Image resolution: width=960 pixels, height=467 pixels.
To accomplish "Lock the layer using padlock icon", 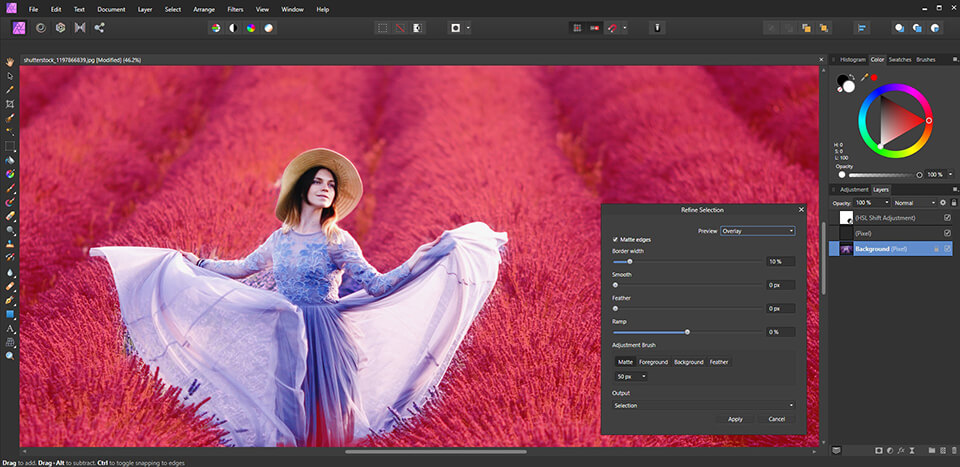I will tap(953, 203).
